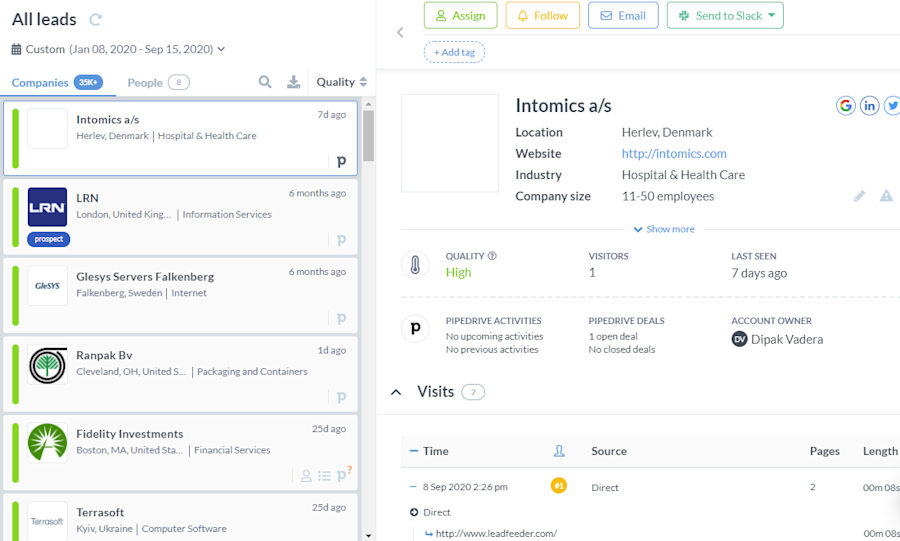The height and width of the screenshot is (541, 900).
Task: Open the search leads magnifier icon
Action: (265, 82)
